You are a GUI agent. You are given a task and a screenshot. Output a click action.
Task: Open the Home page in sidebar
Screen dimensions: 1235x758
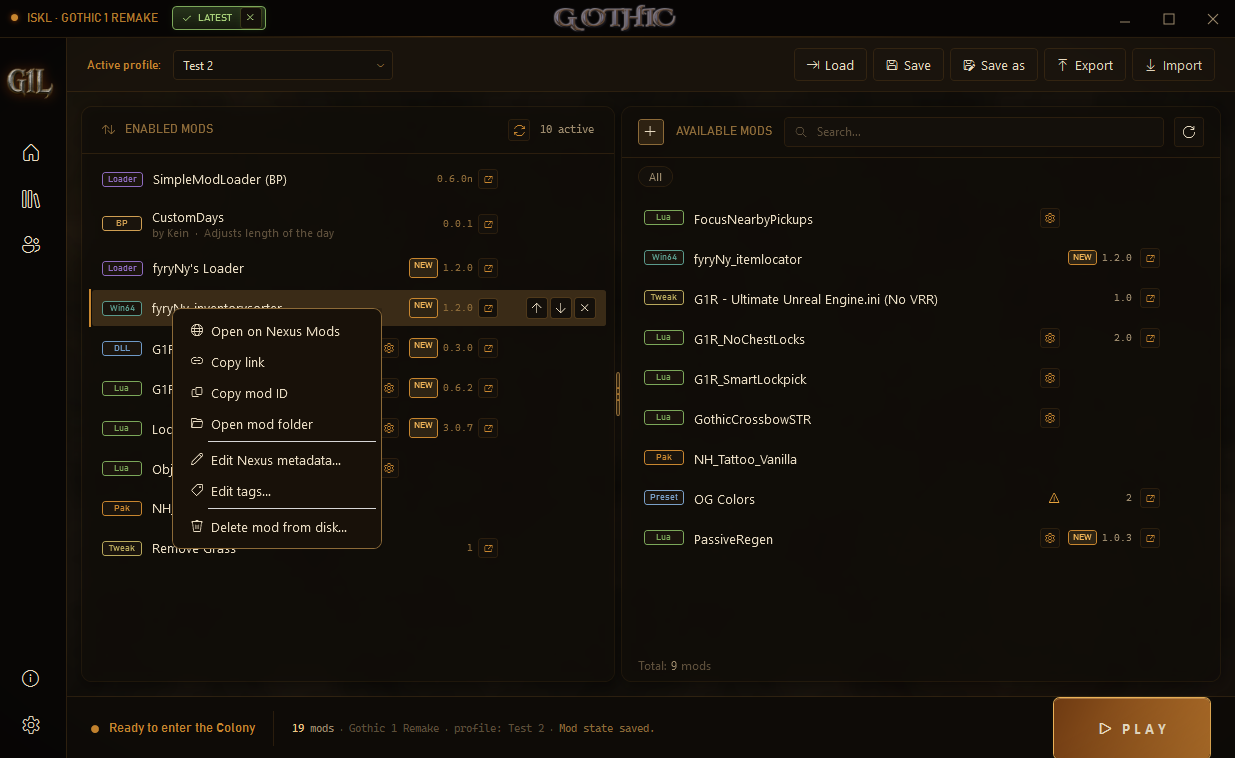(31, 152)
